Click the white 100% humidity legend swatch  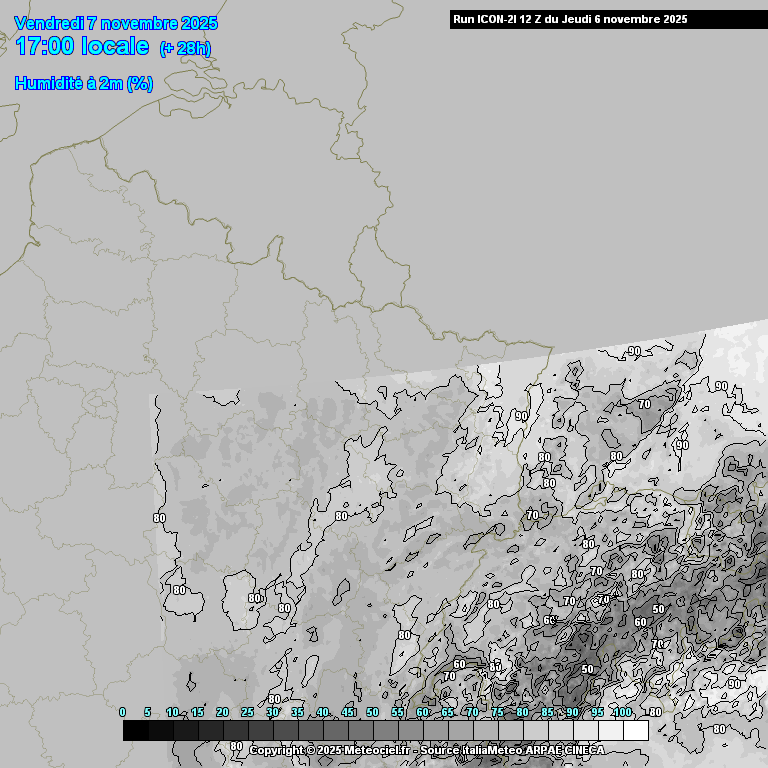[635, 731]
